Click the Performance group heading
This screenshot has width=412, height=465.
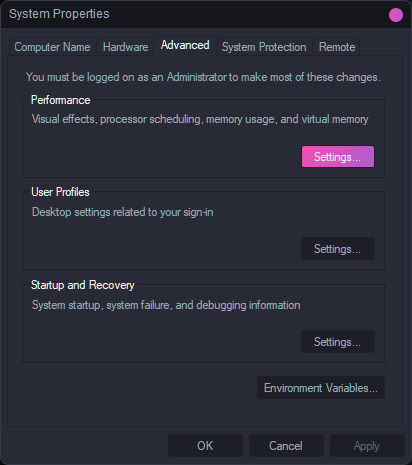point(61,100)
